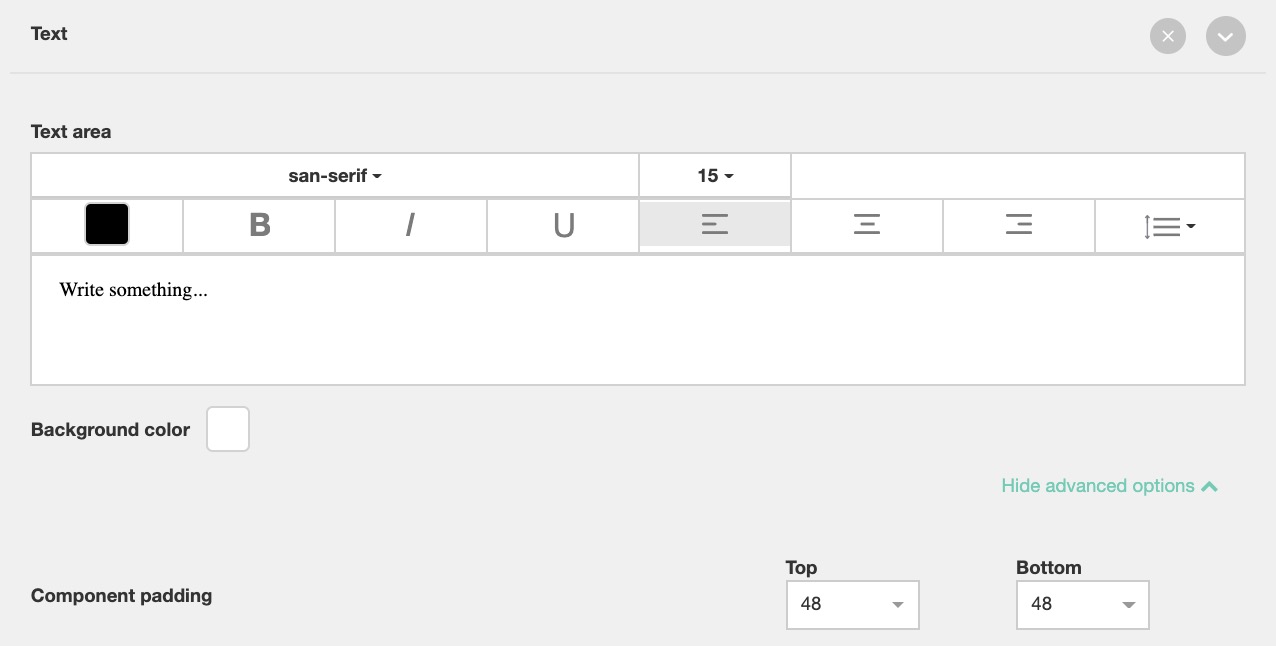Open the Bottom padding dropdown
This screenshot has width=1276, height=646.
point(1082,604)
